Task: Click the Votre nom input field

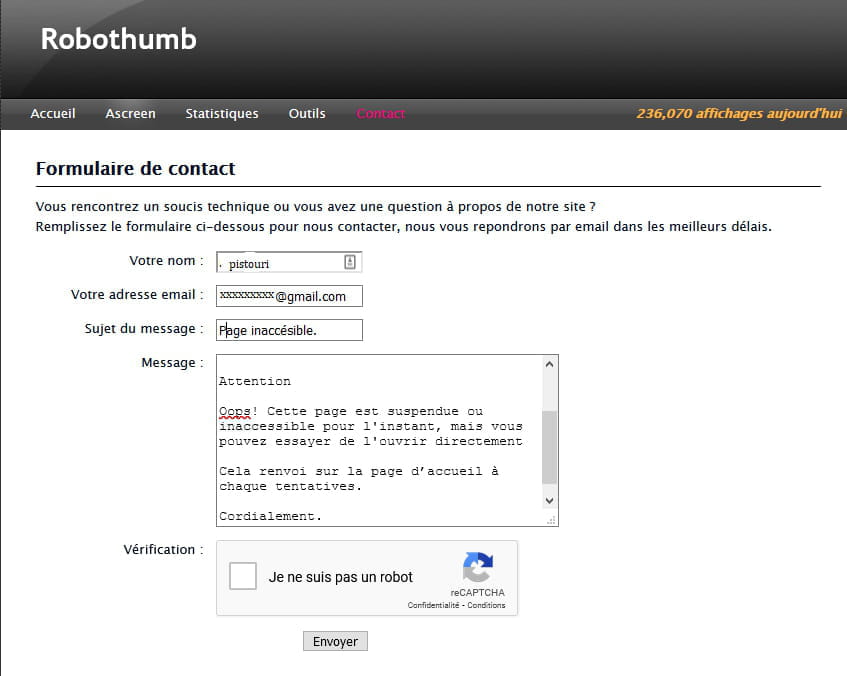Action: point(289,262)
